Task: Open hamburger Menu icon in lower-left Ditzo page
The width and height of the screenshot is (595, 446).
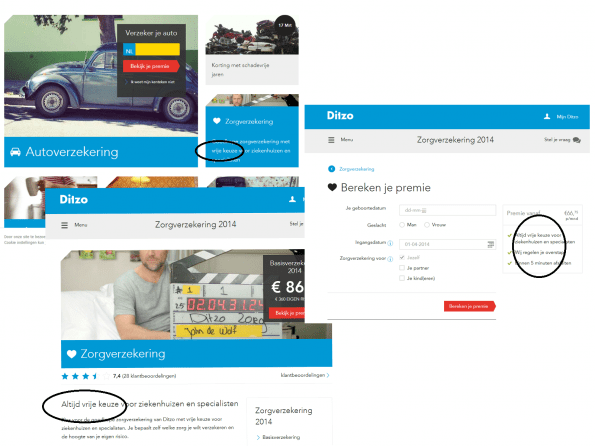Action: pos(65,225)
